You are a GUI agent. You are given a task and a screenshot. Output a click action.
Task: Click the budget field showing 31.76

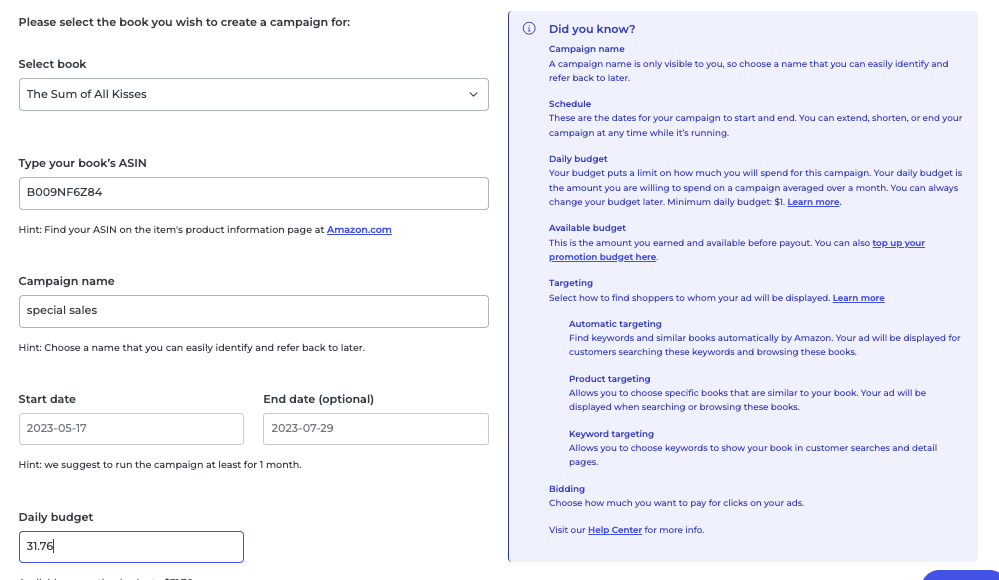tap(131, 547)
